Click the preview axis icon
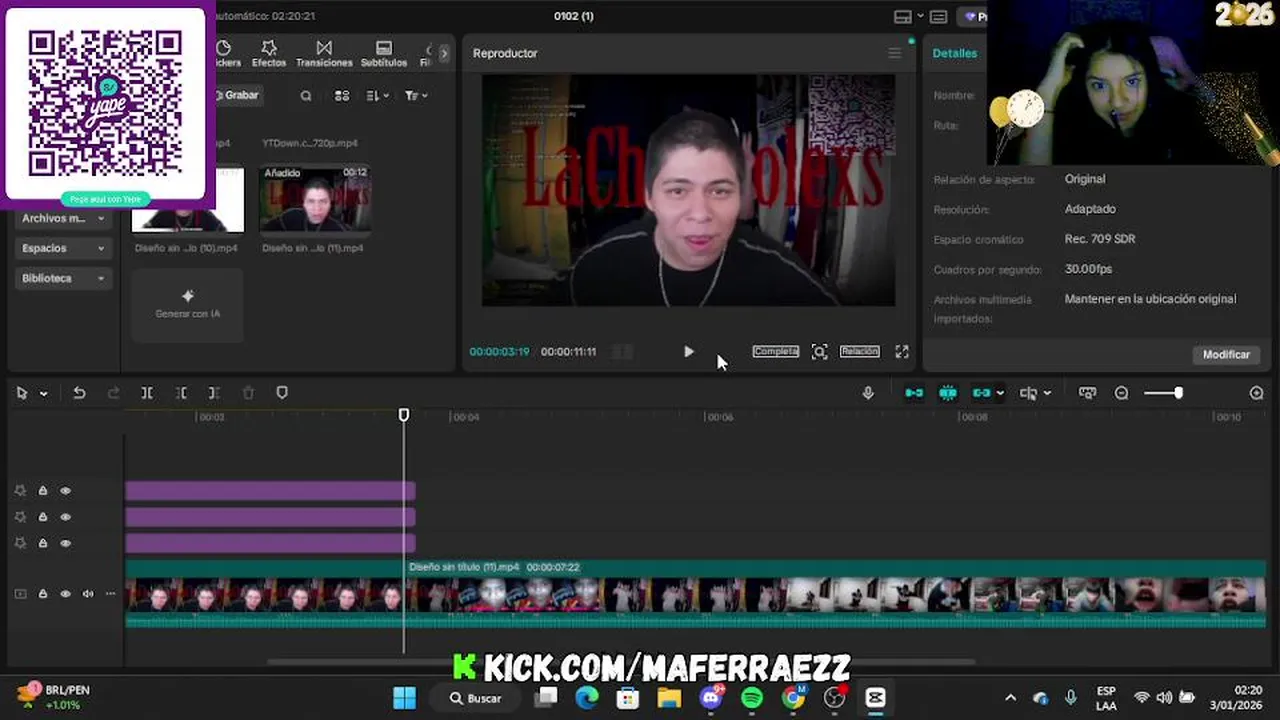Viewport: 1280px width, 720px height. (1028, 393)
